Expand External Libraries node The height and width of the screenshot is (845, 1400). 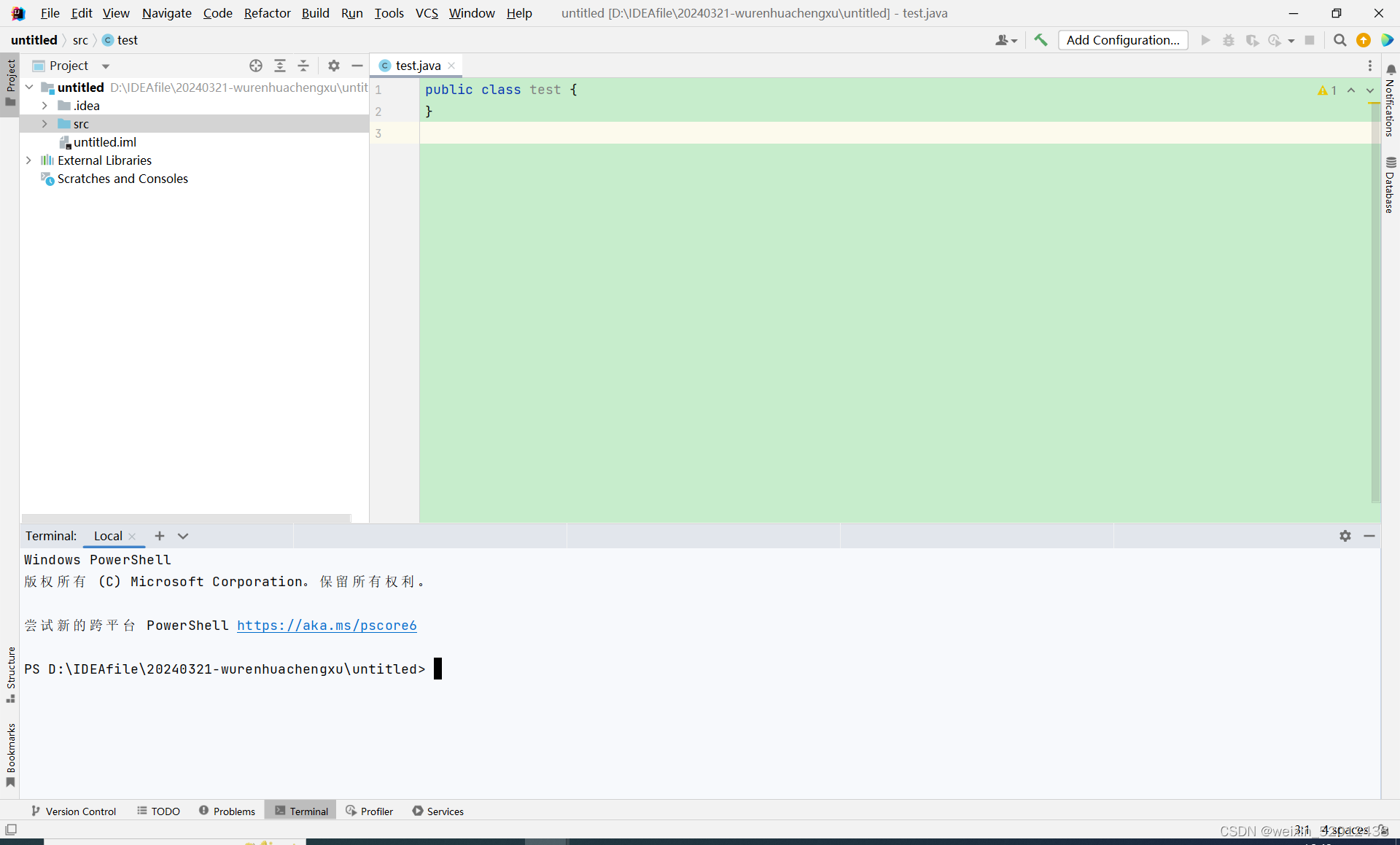tap(28, 160)
